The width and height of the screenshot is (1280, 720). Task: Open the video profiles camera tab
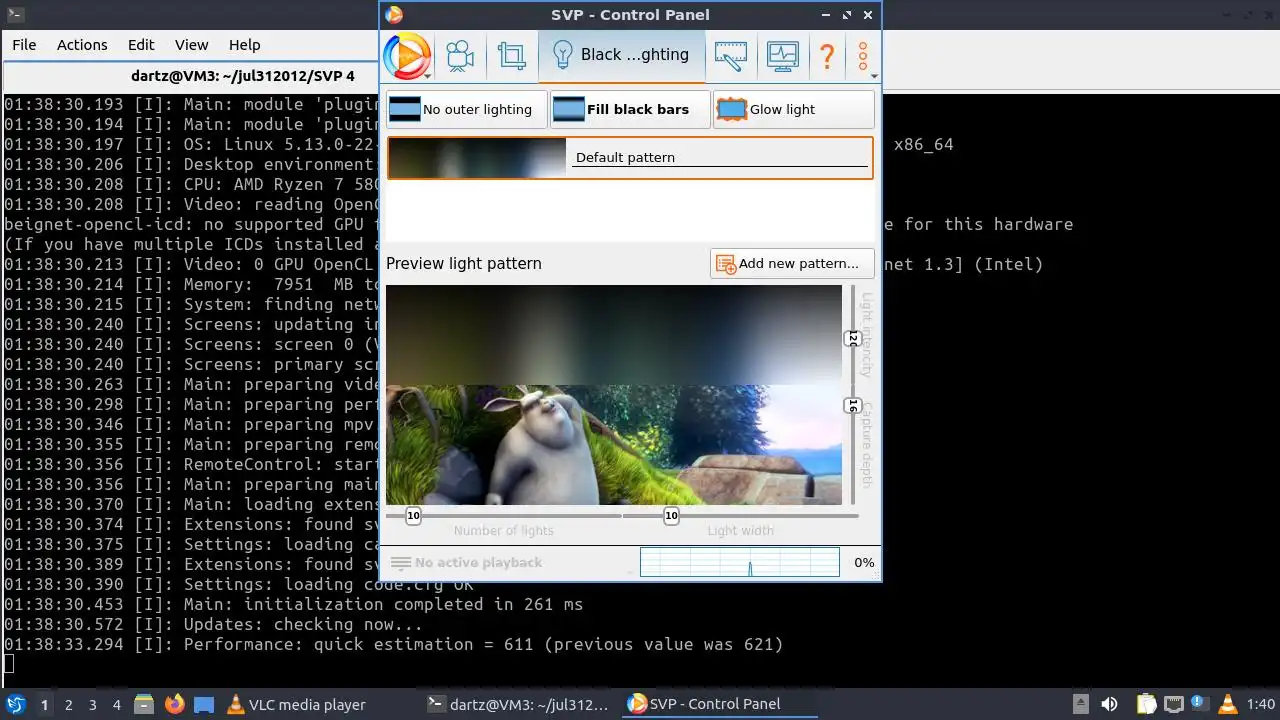(x=460, y=56)
